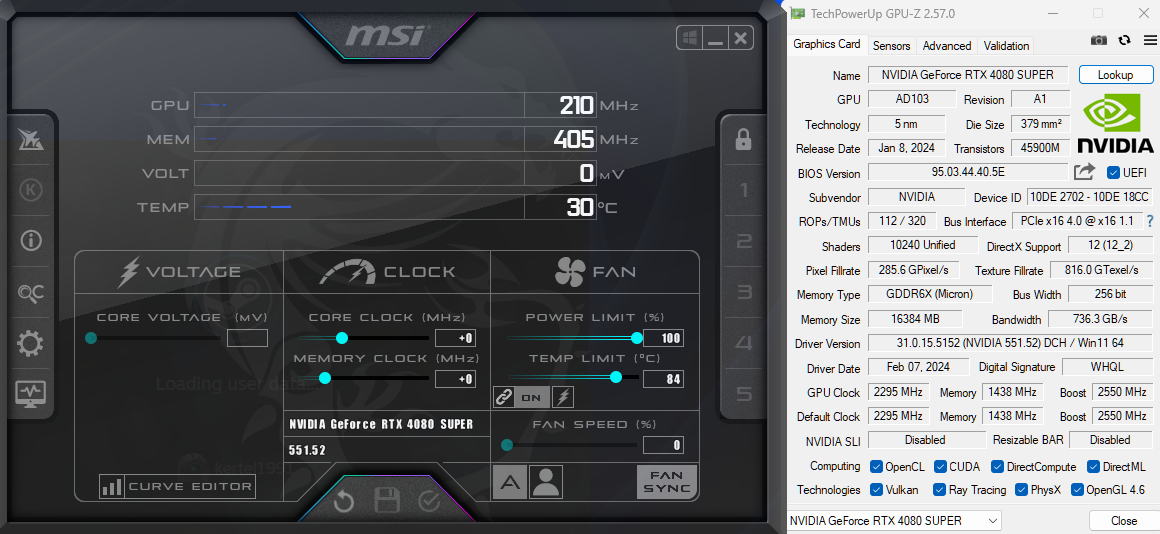
Task: Select profile slot 1
Action: pos(744,191)
